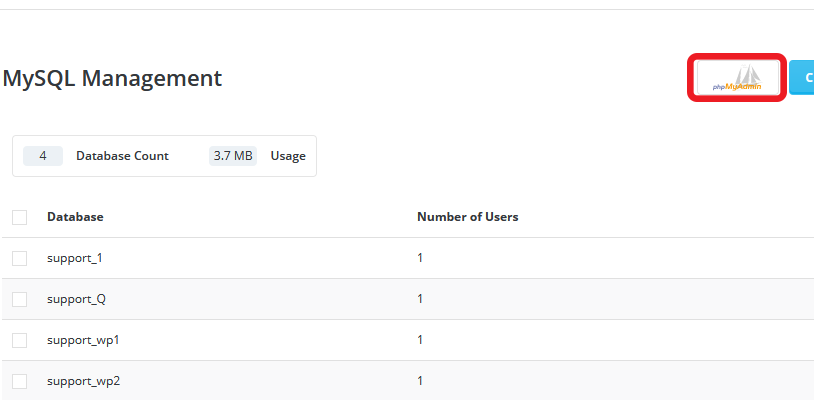Viewport: 814px width, 400px height.
Task: Select the support_Q row checkbox
Action: click(x=20, y=299)
